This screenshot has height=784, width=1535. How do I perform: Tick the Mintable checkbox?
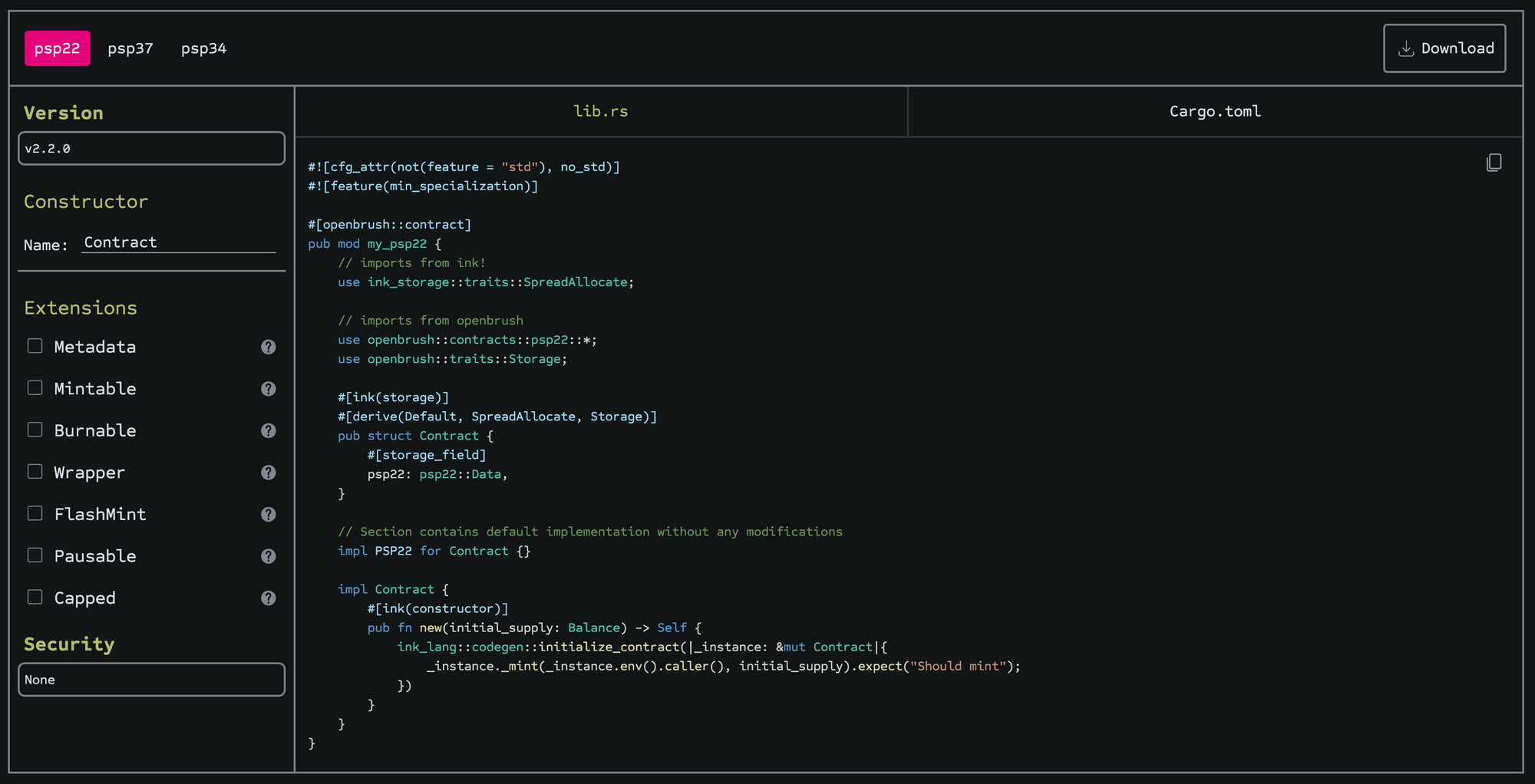click(35, 388)
